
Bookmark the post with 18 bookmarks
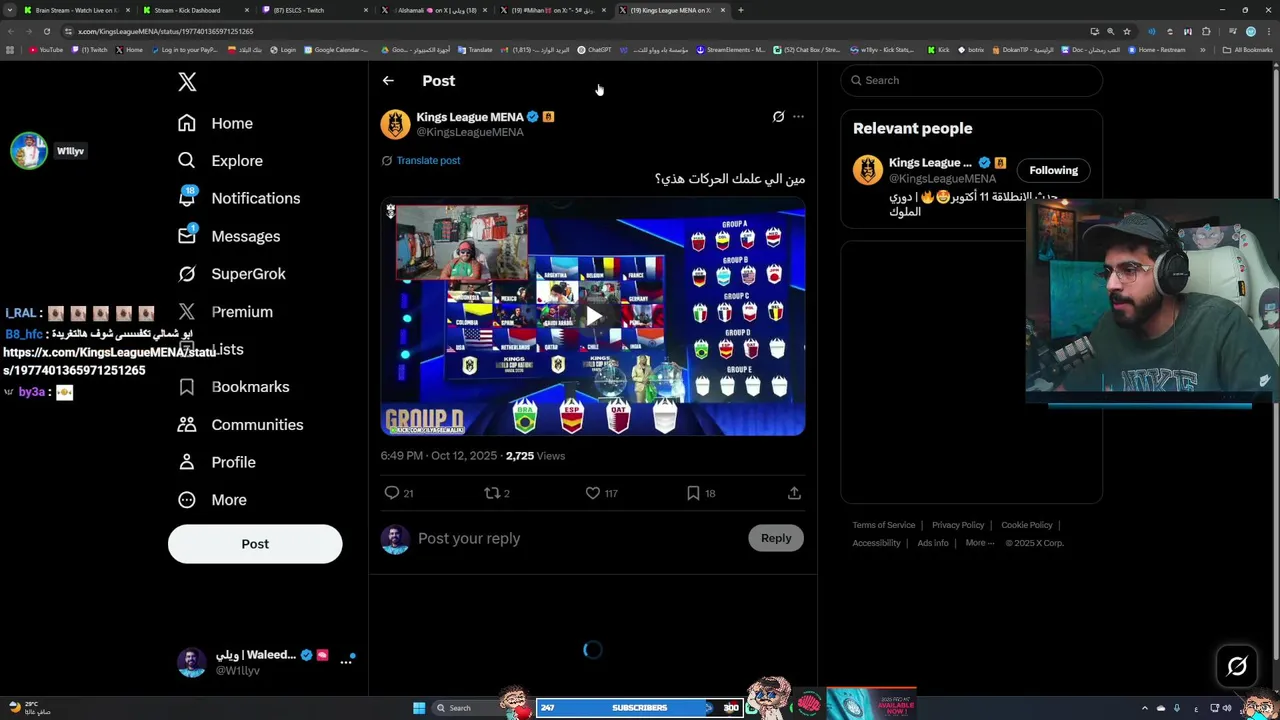701,493
